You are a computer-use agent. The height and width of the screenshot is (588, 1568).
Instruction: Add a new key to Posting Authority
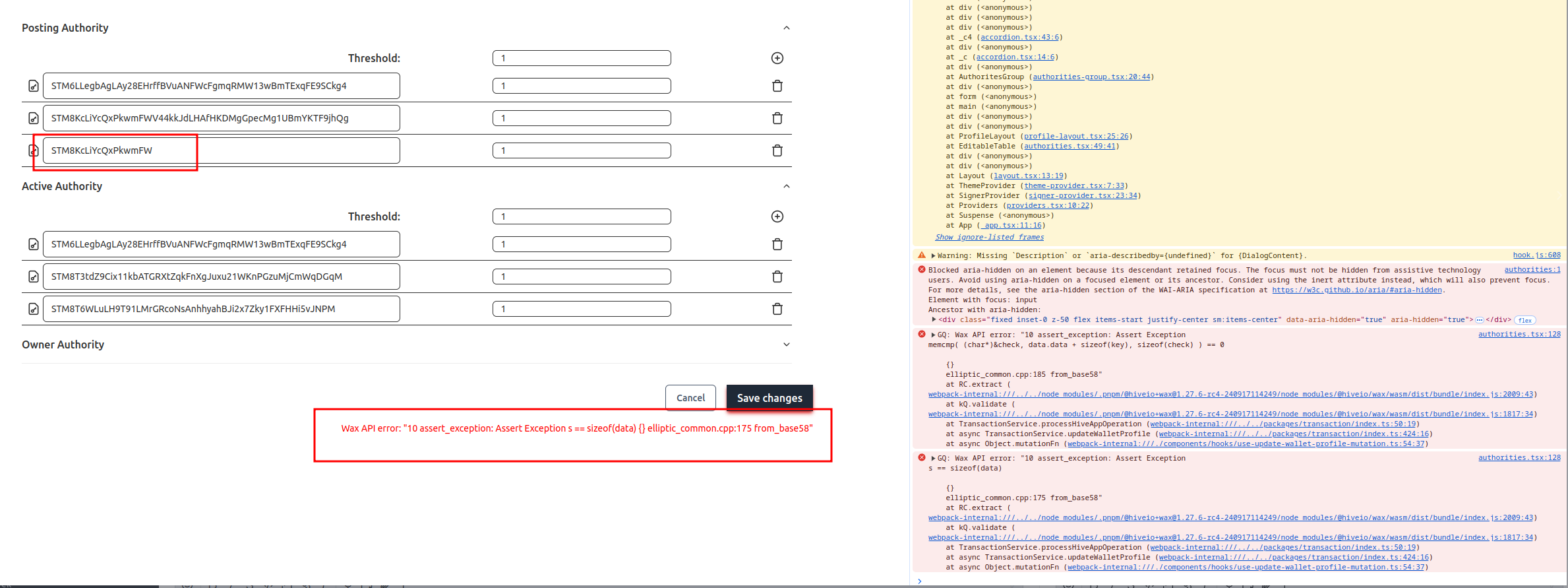(777, 58)
